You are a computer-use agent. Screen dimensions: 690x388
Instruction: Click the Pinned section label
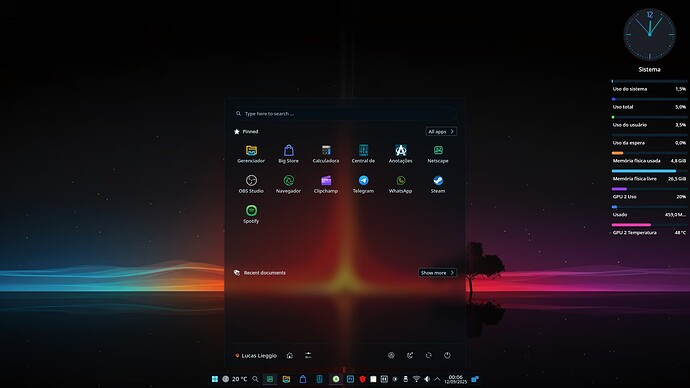[x=250, y=132]
